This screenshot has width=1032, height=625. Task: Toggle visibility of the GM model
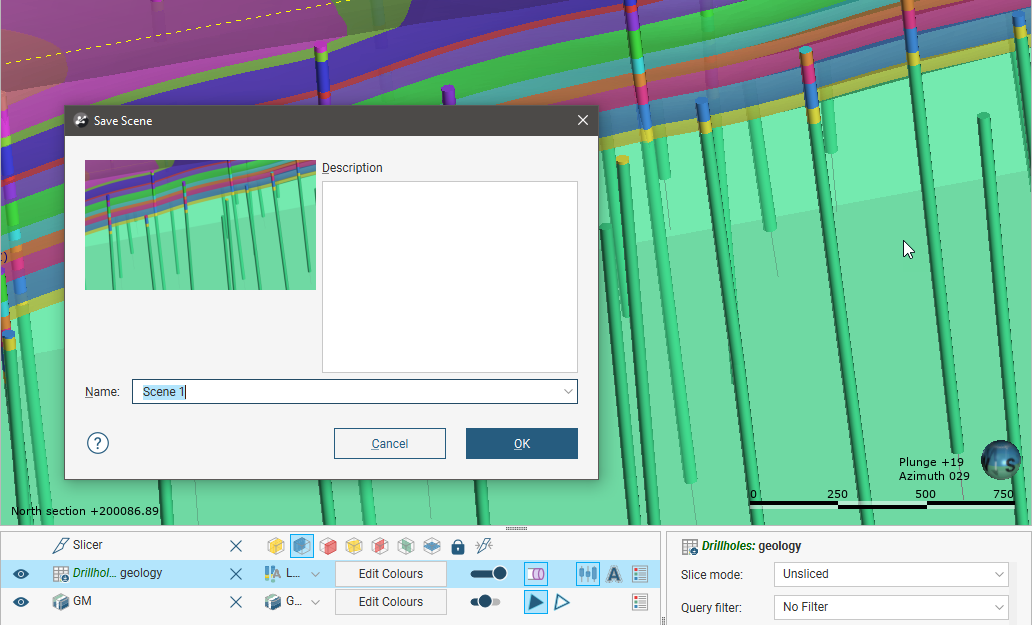[21, 602]
